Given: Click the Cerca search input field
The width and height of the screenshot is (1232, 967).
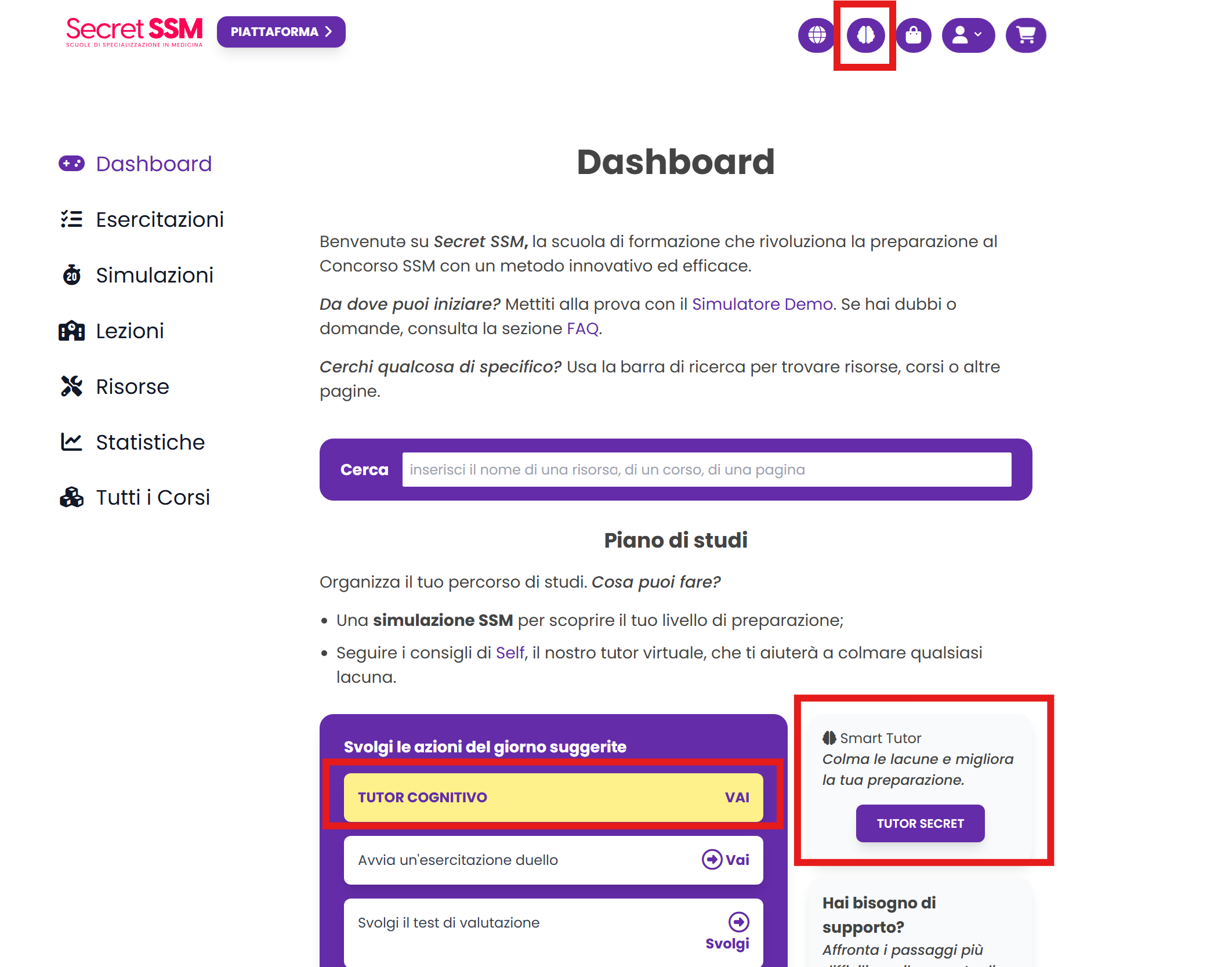Looking at the screenshot, I should pyautogui.click(x=706, y=470).
